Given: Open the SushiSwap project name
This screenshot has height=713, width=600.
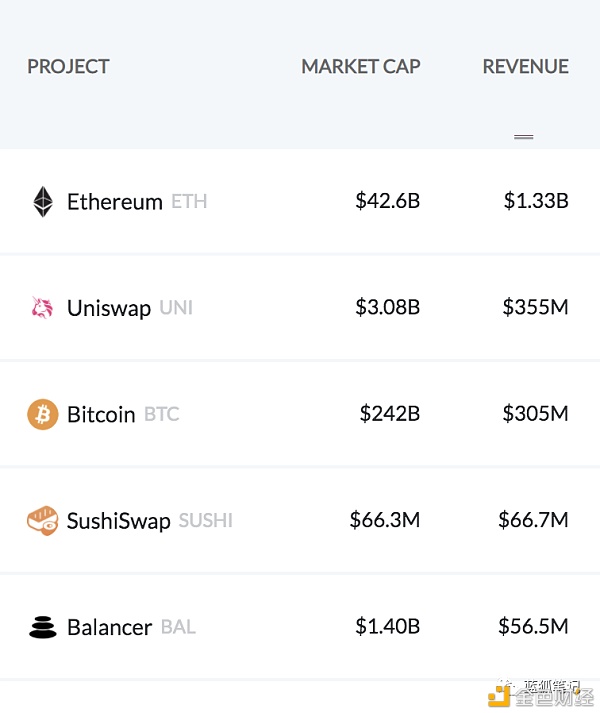Looking at the screenshot, I should [x=119, y=521].
